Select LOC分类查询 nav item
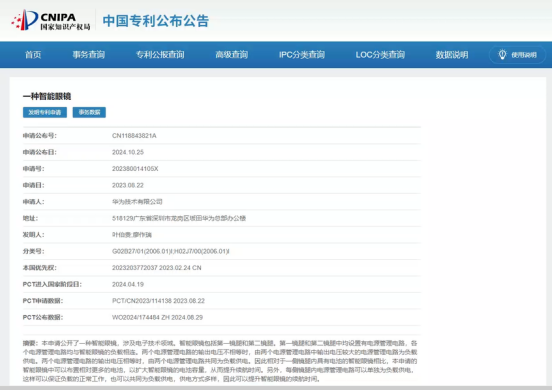 (x=380, y=55)
